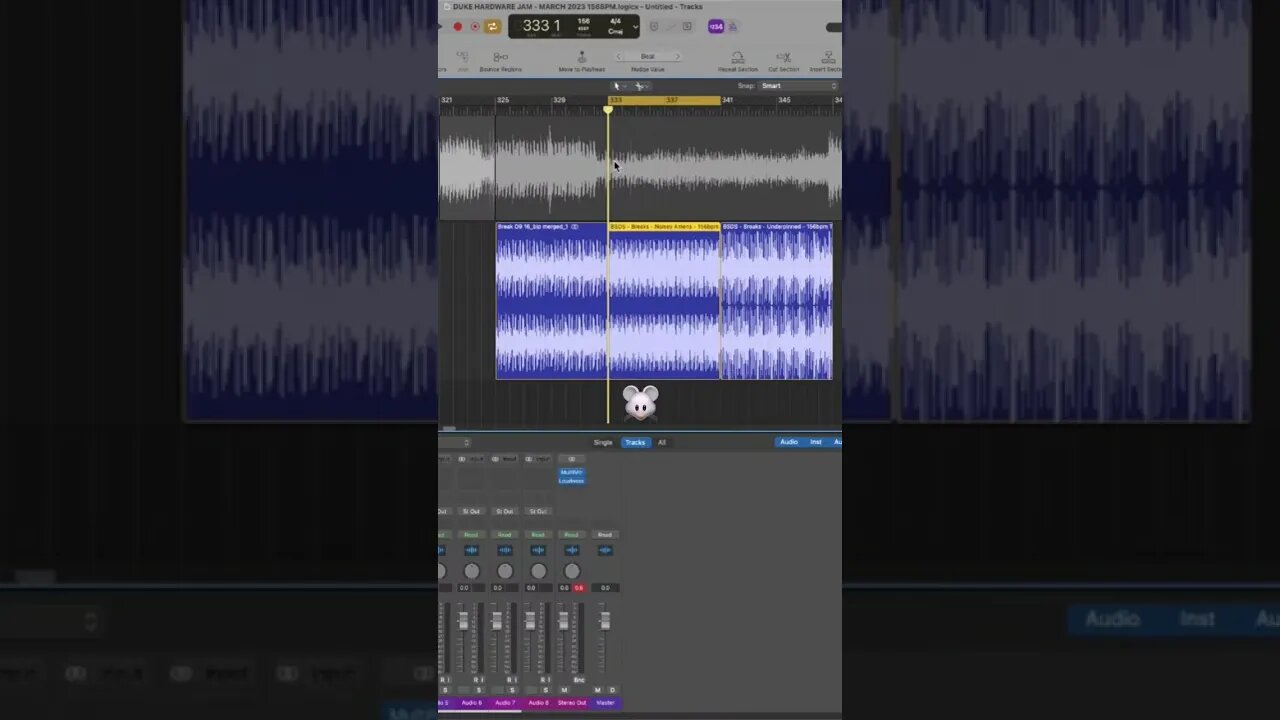Click the purple 1234 count-in button
This screenshot has height=720, width=1280.
coord(716,27)
